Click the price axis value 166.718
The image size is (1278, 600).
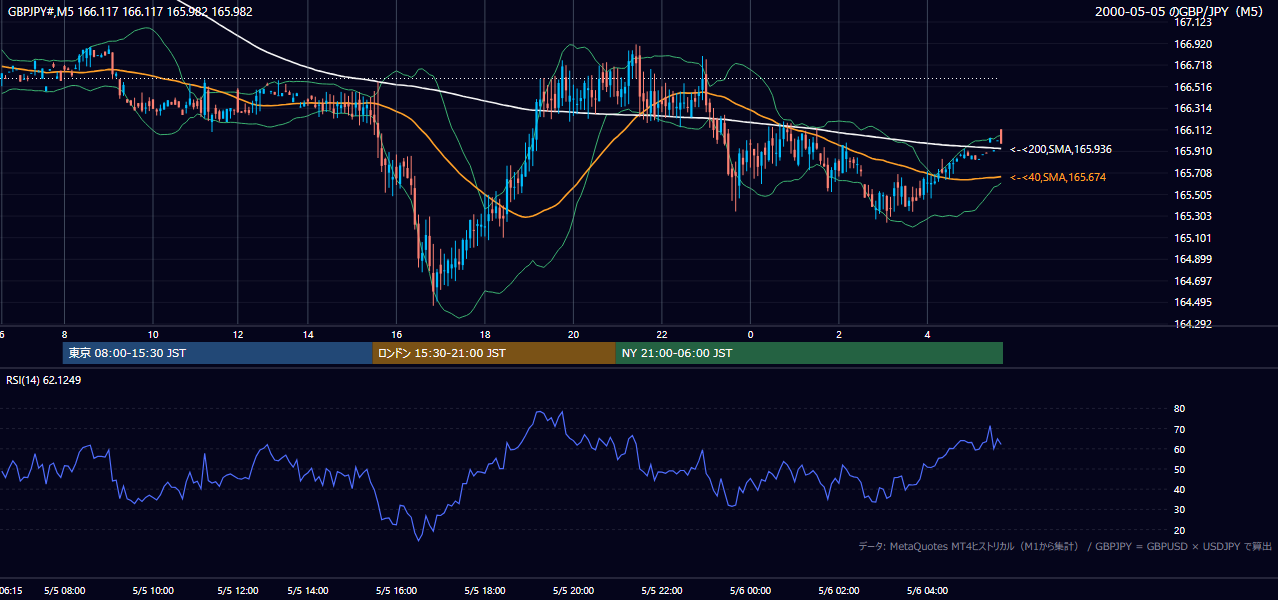[1193, 65]
